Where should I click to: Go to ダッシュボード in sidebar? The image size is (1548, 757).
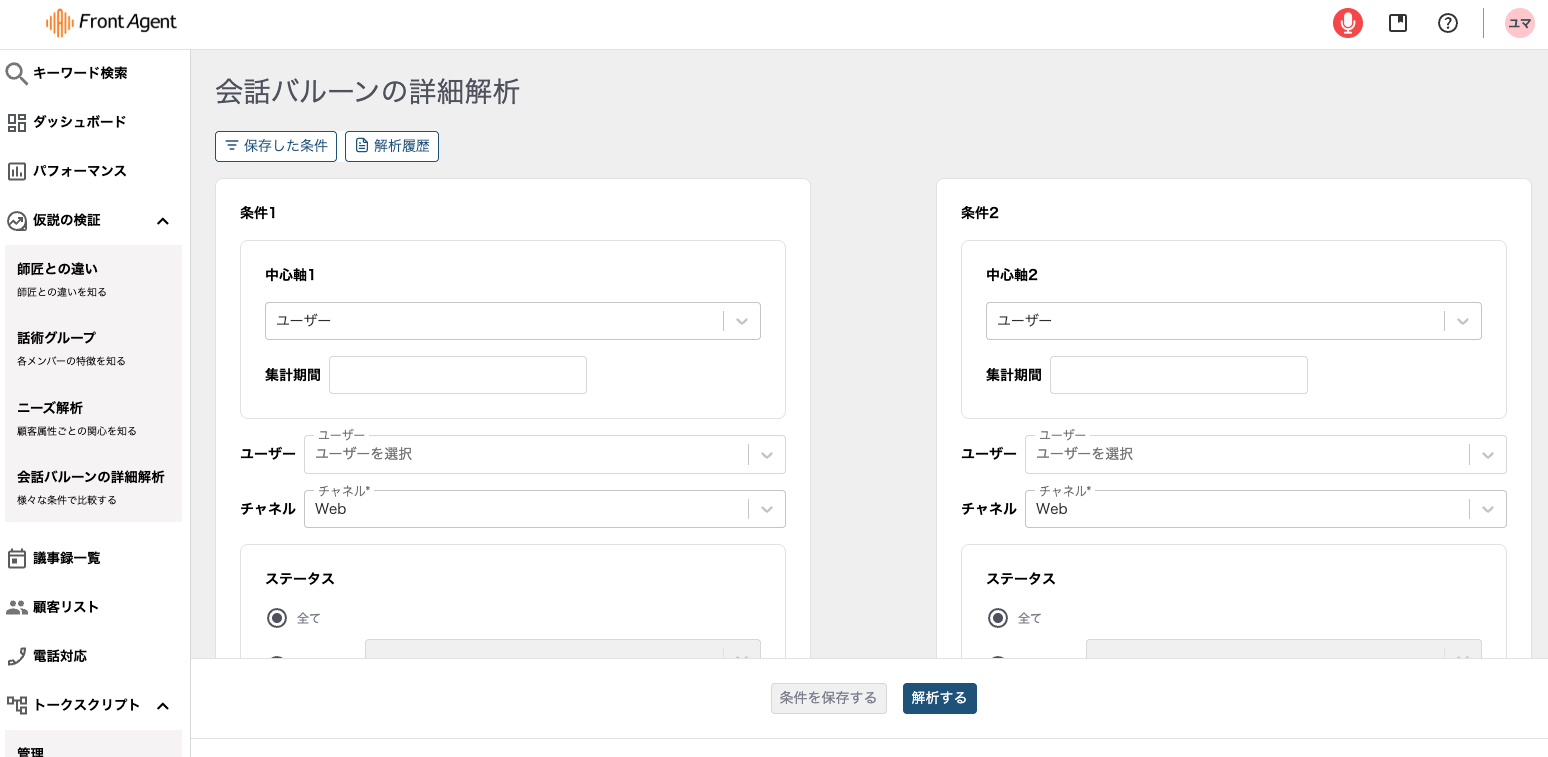[x=79, y=122]
